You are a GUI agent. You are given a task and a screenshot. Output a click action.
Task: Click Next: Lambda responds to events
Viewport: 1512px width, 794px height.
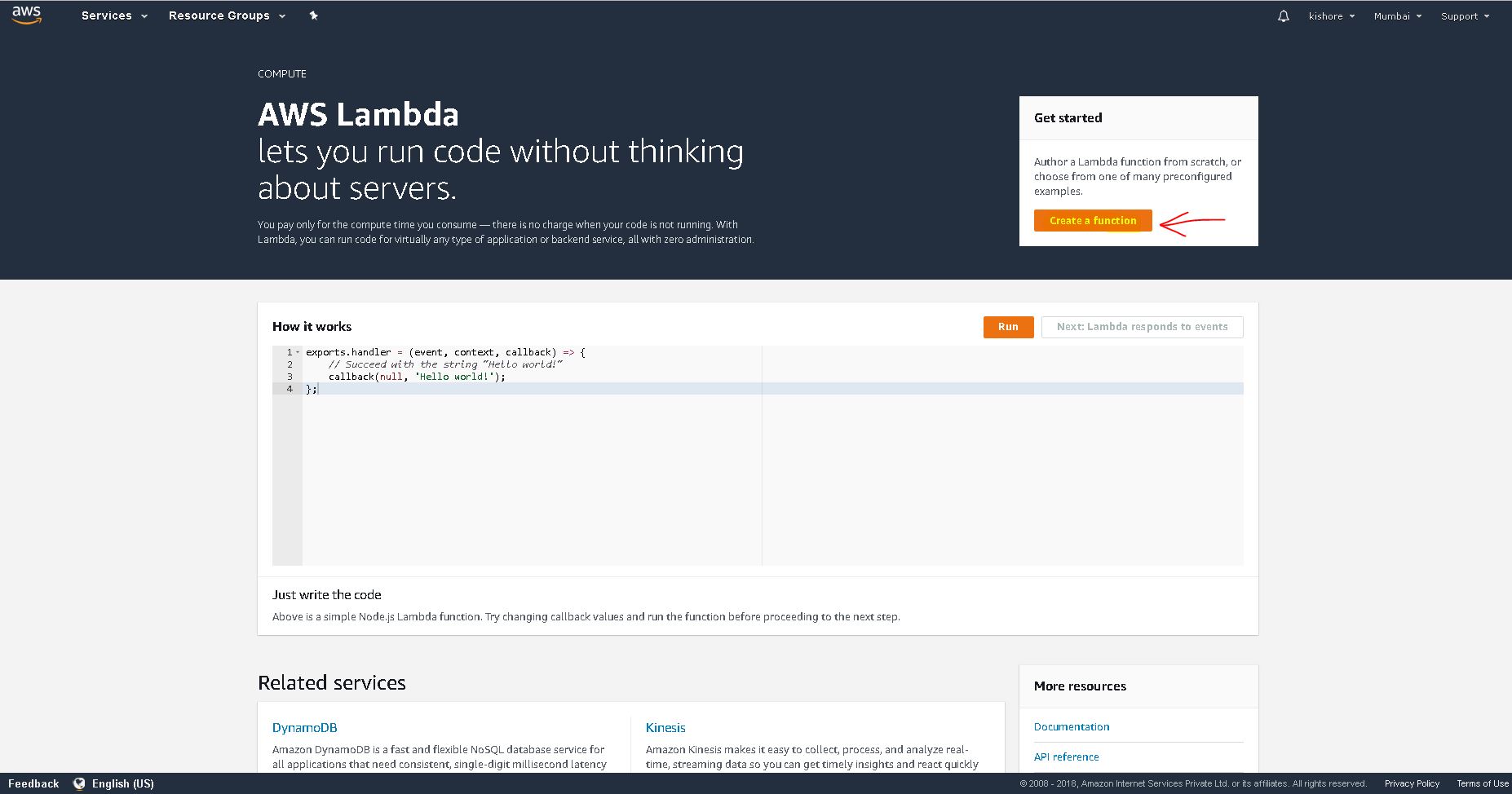point(1142,327)
